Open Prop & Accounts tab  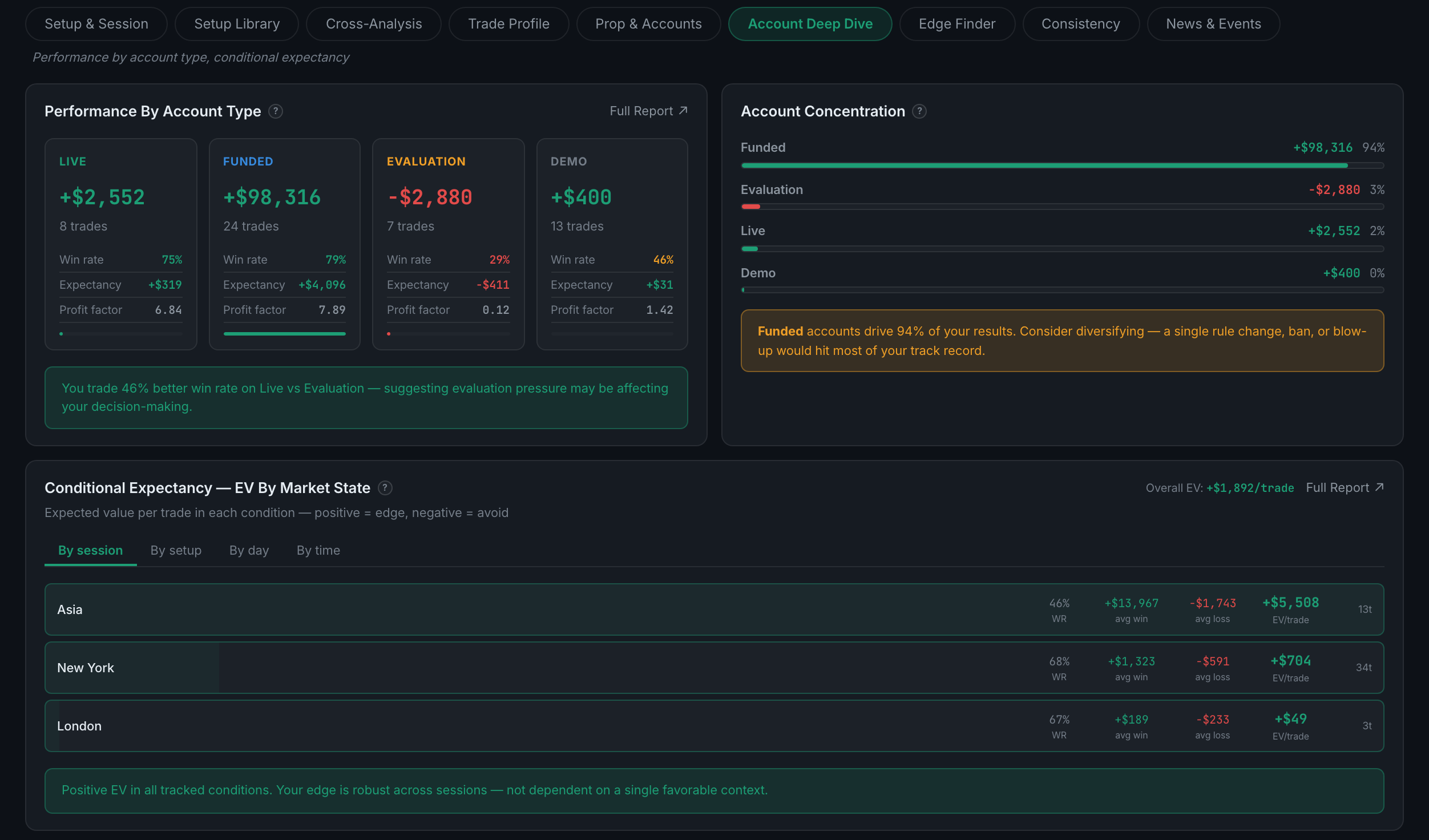pos(649,24)
